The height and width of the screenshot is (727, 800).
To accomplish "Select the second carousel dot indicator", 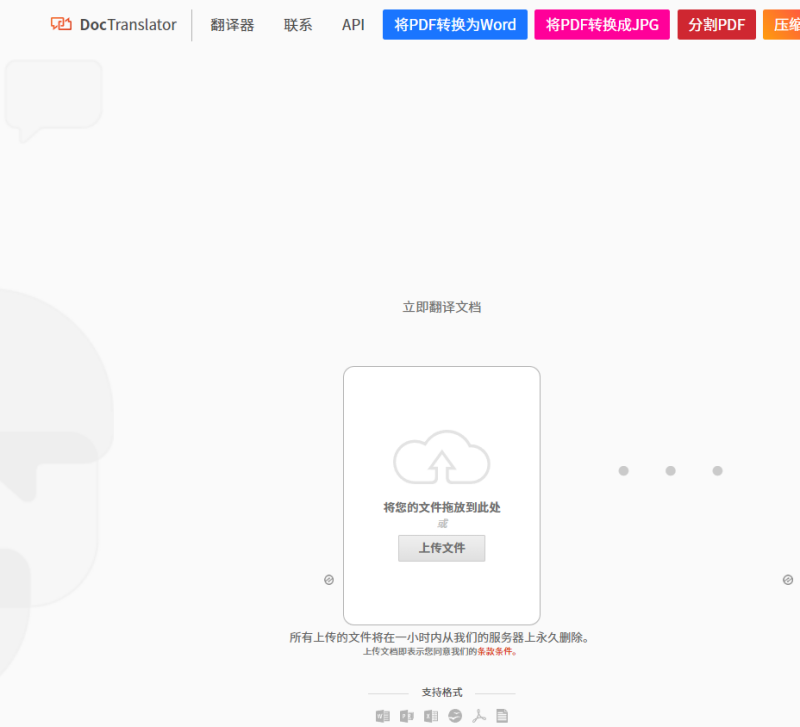I will (670, 470).
